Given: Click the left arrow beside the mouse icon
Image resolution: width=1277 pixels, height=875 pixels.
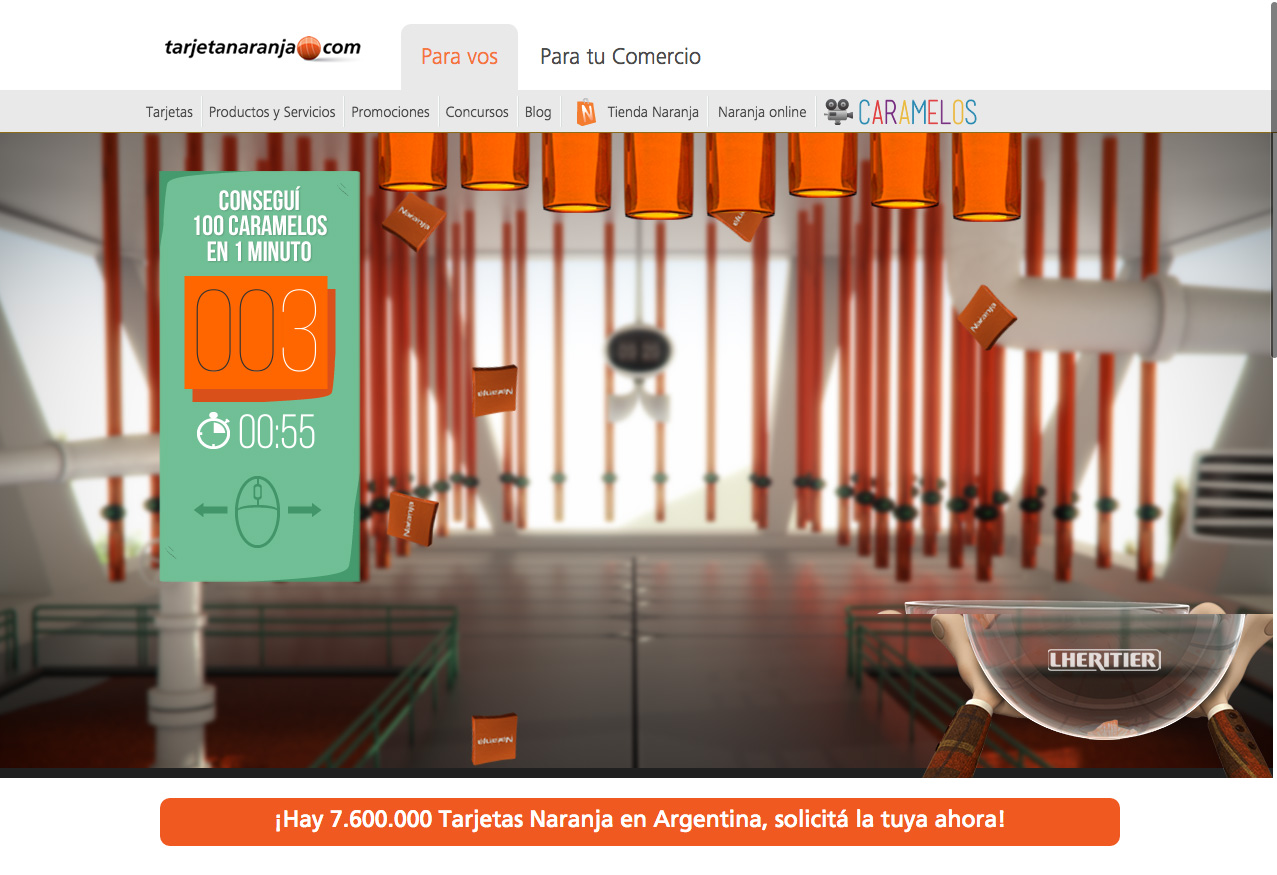Looking at the screenshot, I should pyautogui.click(x=211, y=511).
